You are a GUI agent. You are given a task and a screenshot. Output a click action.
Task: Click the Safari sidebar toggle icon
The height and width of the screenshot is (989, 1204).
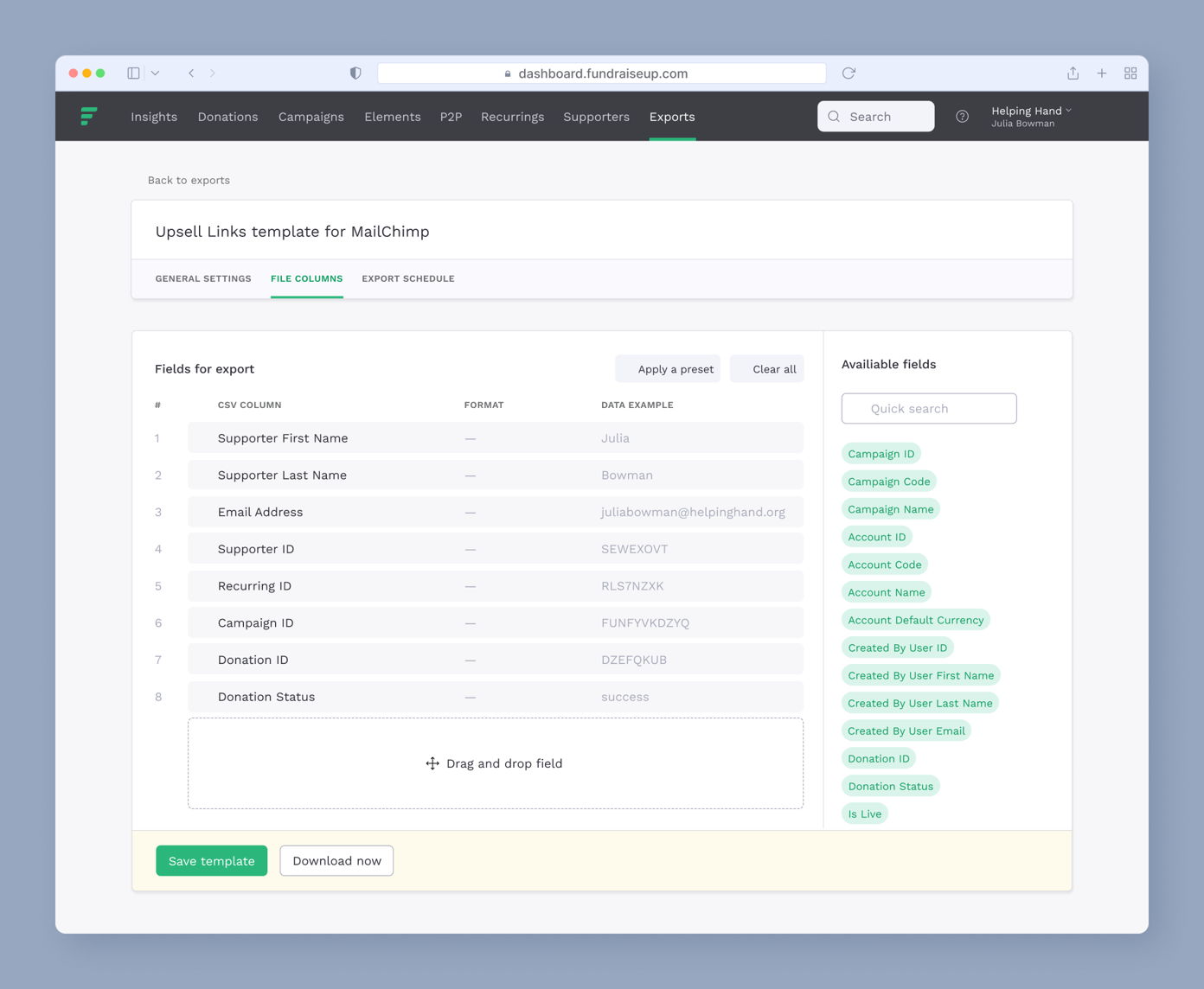[x=133, y=73]
